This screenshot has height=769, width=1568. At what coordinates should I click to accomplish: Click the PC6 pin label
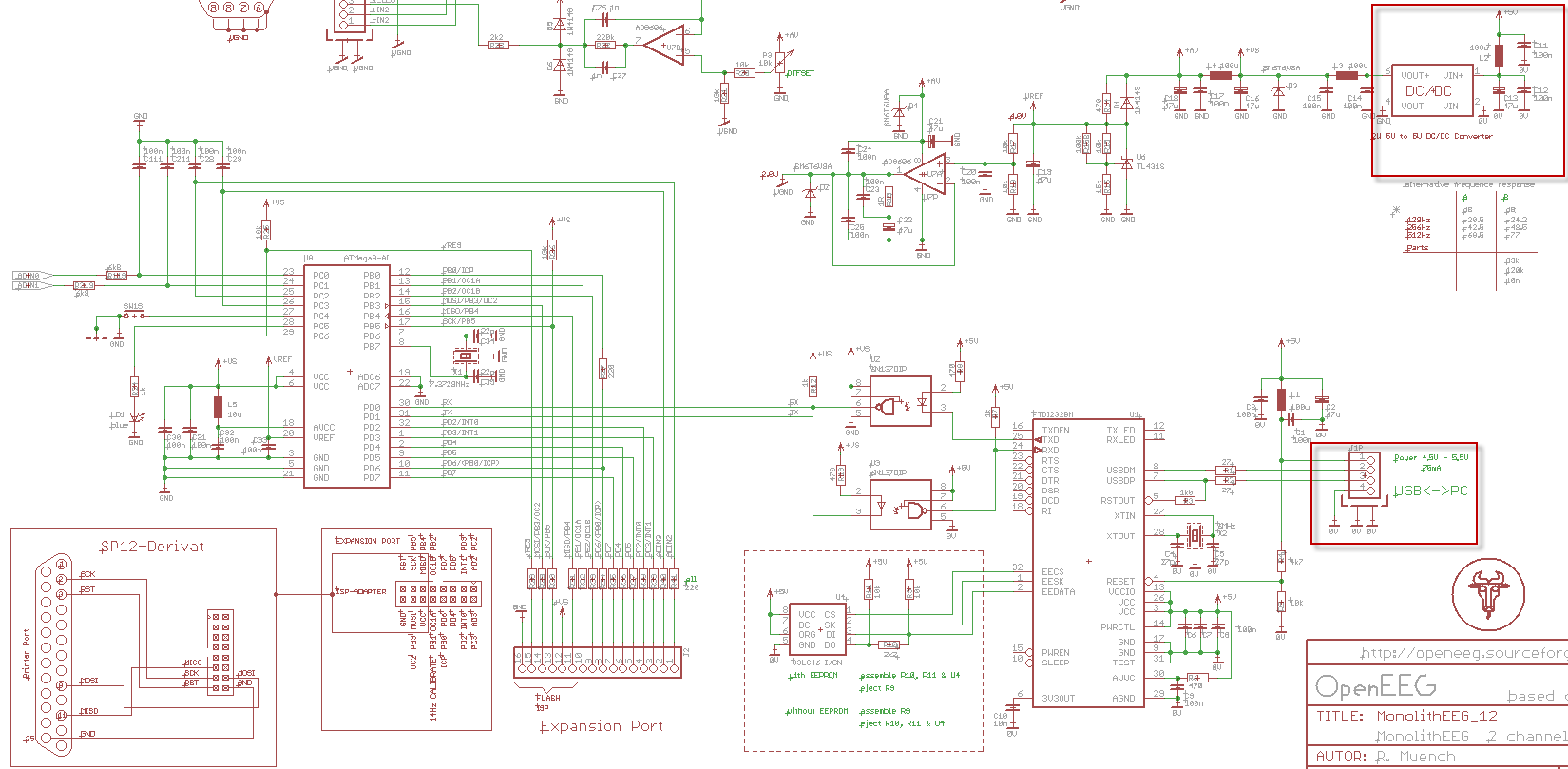(321, 336)
